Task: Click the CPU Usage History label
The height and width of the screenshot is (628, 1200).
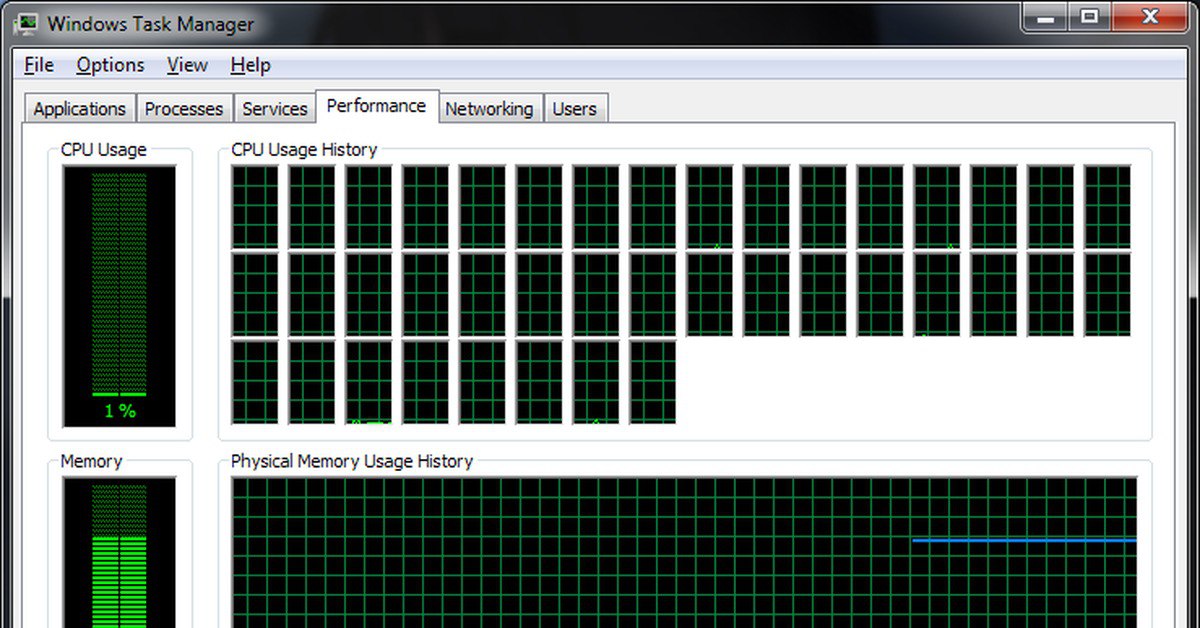Action: pos(304,150)
